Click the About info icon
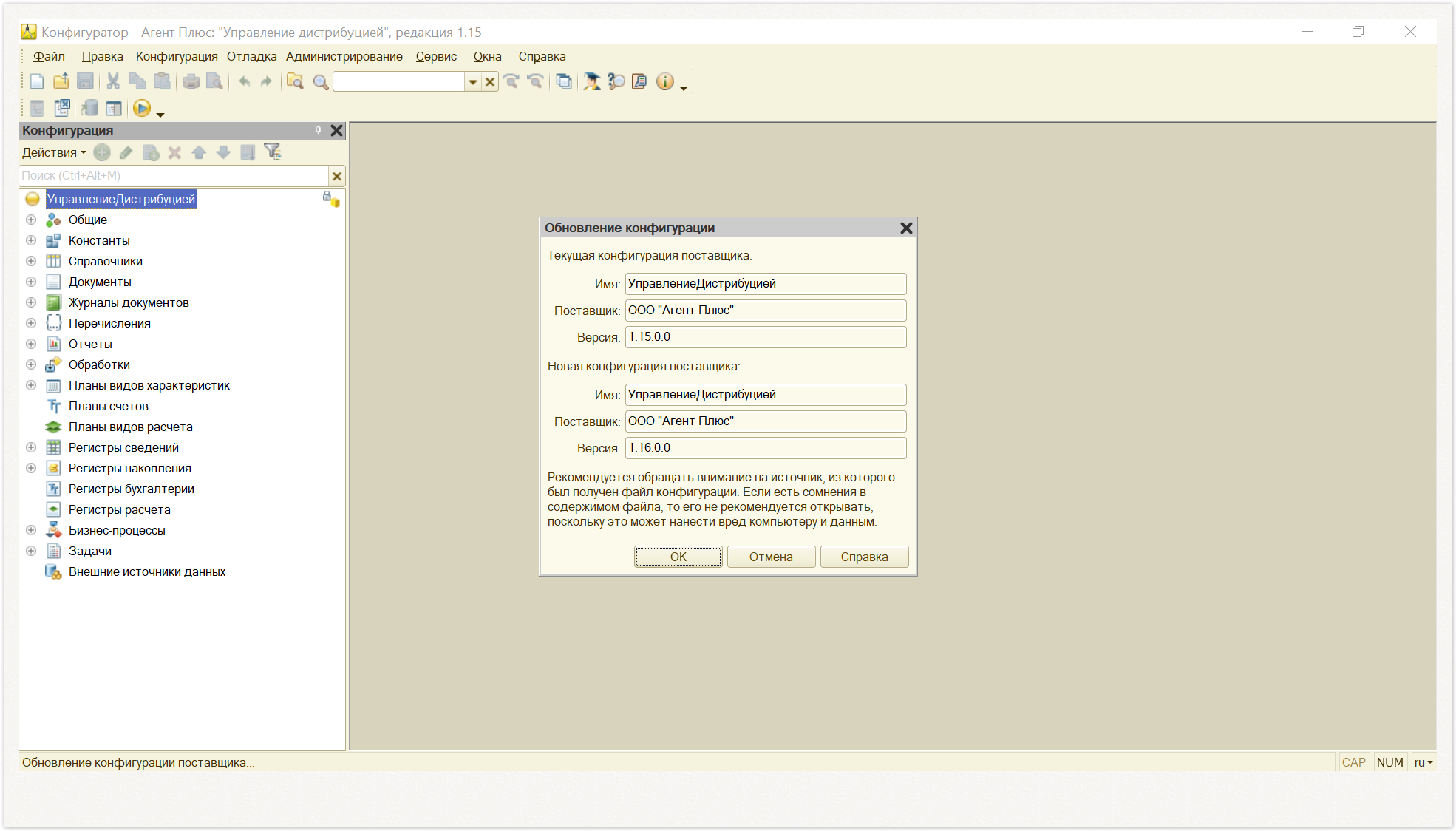The width and height of the screenshot is (1456, 831). tap(665, 82)
